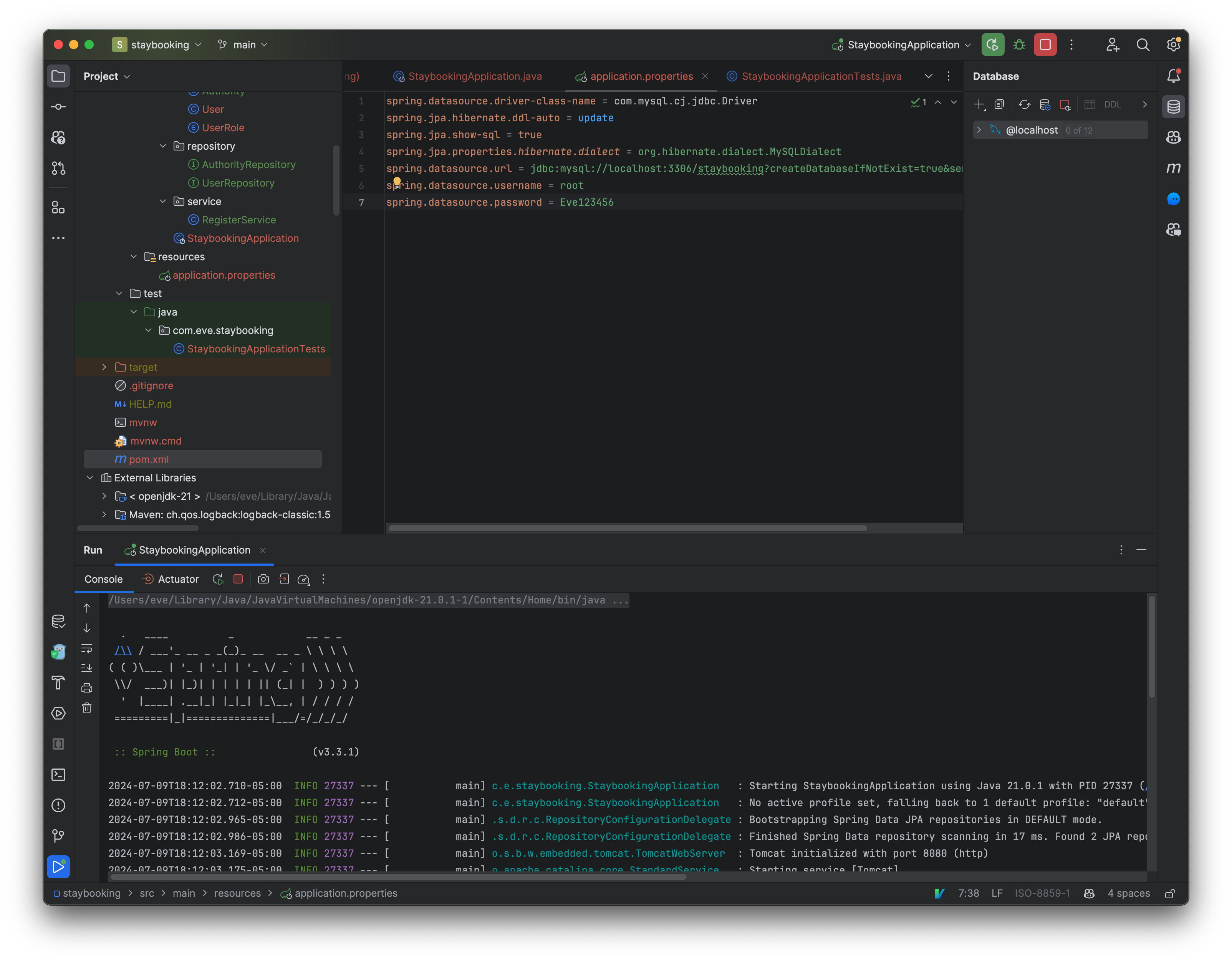Expand the target folder in Project tree
This screenshot has width=1232, height=962.
pyautogui.click(x=104, y=367)
